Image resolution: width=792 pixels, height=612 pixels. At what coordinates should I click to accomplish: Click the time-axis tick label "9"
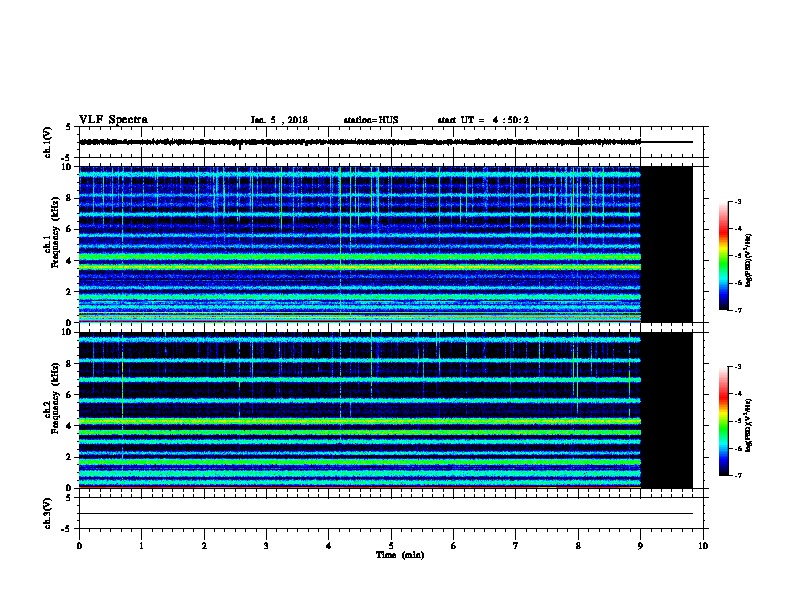(640, 545)
